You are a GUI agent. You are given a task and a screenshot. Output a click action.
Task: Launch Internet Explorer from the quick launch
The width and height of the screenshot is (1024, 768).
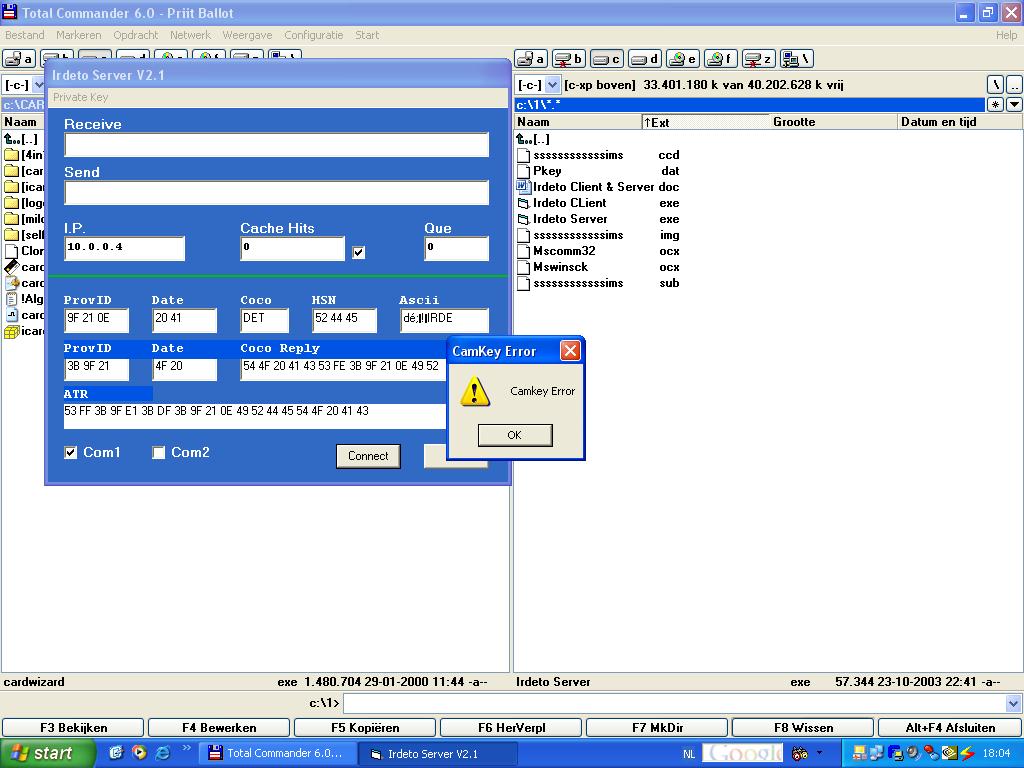click(x=163, y=753)
